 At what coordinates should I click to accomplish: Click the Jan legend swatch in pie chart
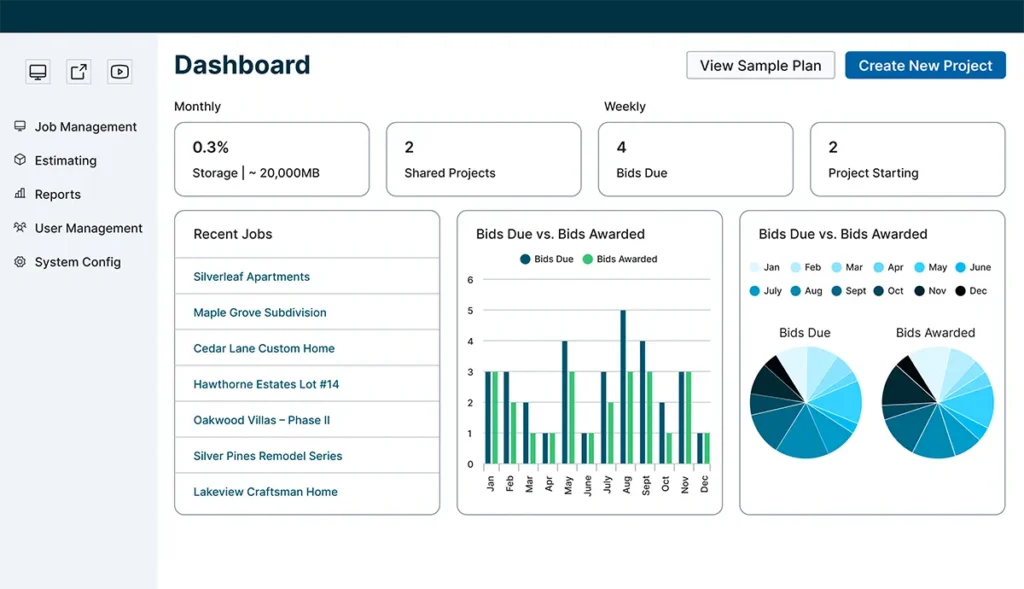755,267
